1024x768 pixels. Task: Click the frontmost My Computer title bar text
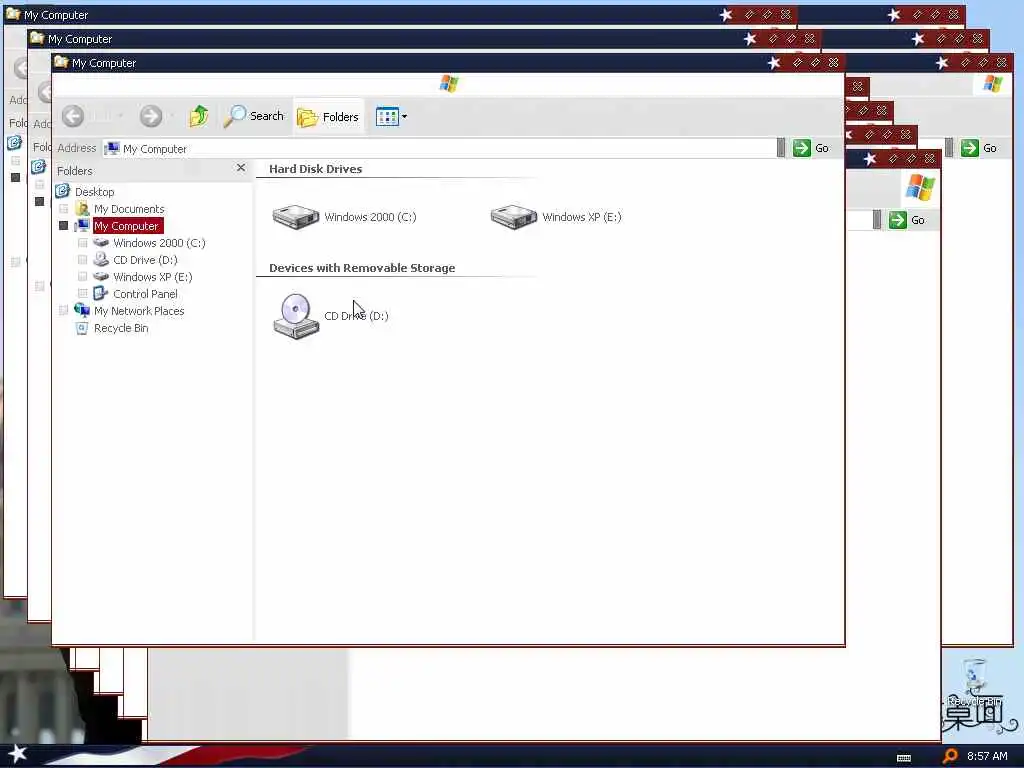(x=104, y=63)
